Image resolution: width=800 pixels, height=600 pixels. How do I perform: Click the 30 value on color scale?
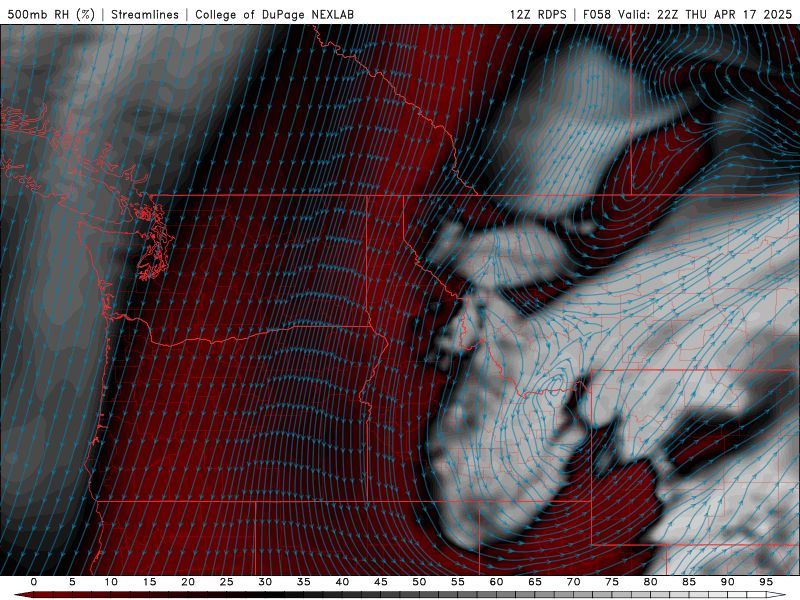265,582
